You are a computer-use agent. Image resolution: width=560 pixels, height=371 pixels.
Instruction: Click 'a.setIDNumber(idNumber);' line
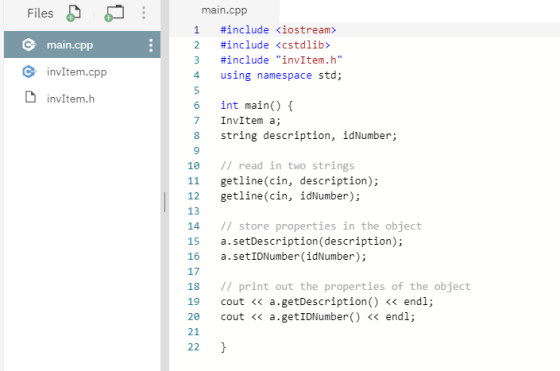coord(293,256)
